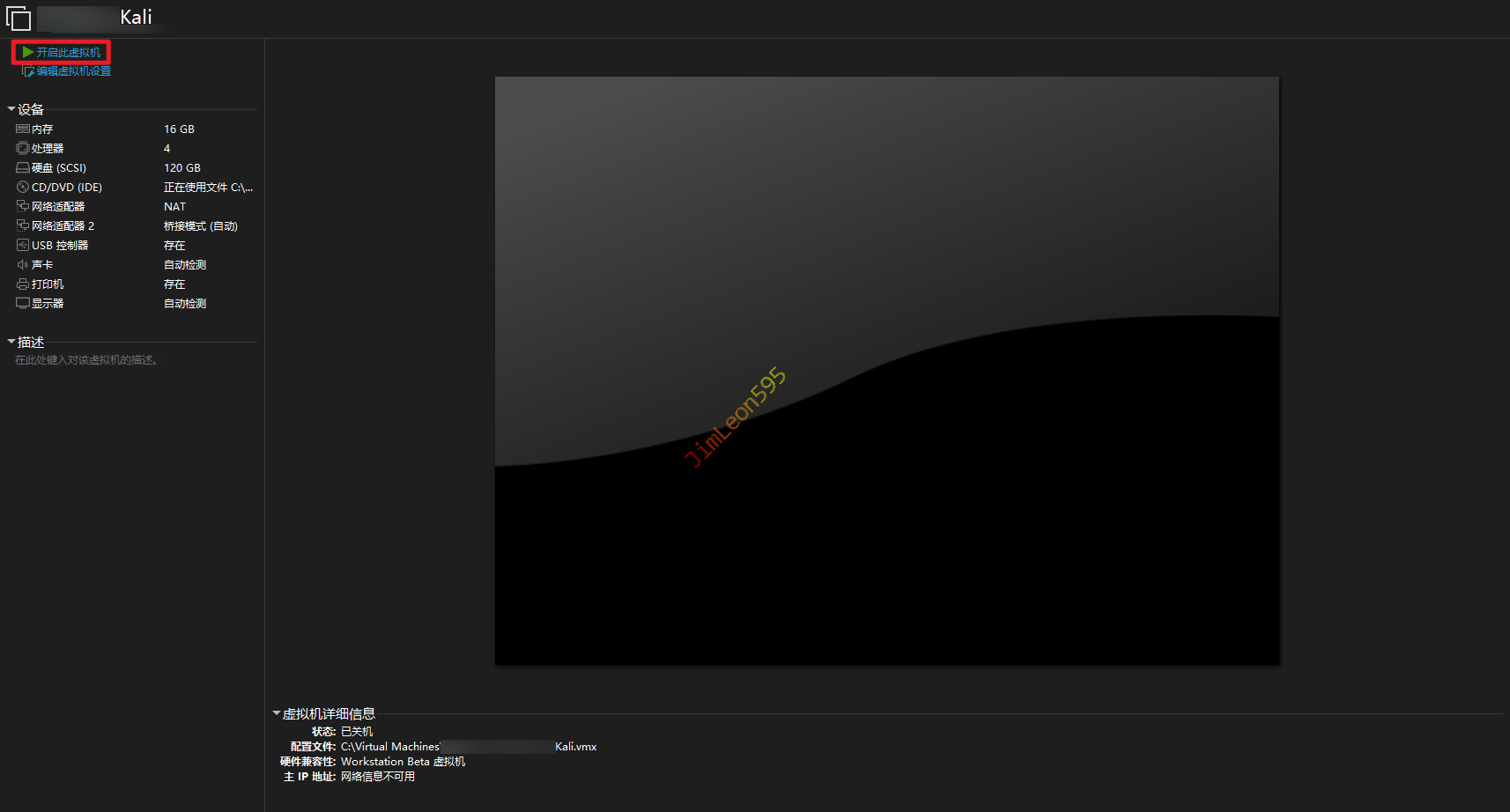Click the USB controller icon

(x=23, y=246)
